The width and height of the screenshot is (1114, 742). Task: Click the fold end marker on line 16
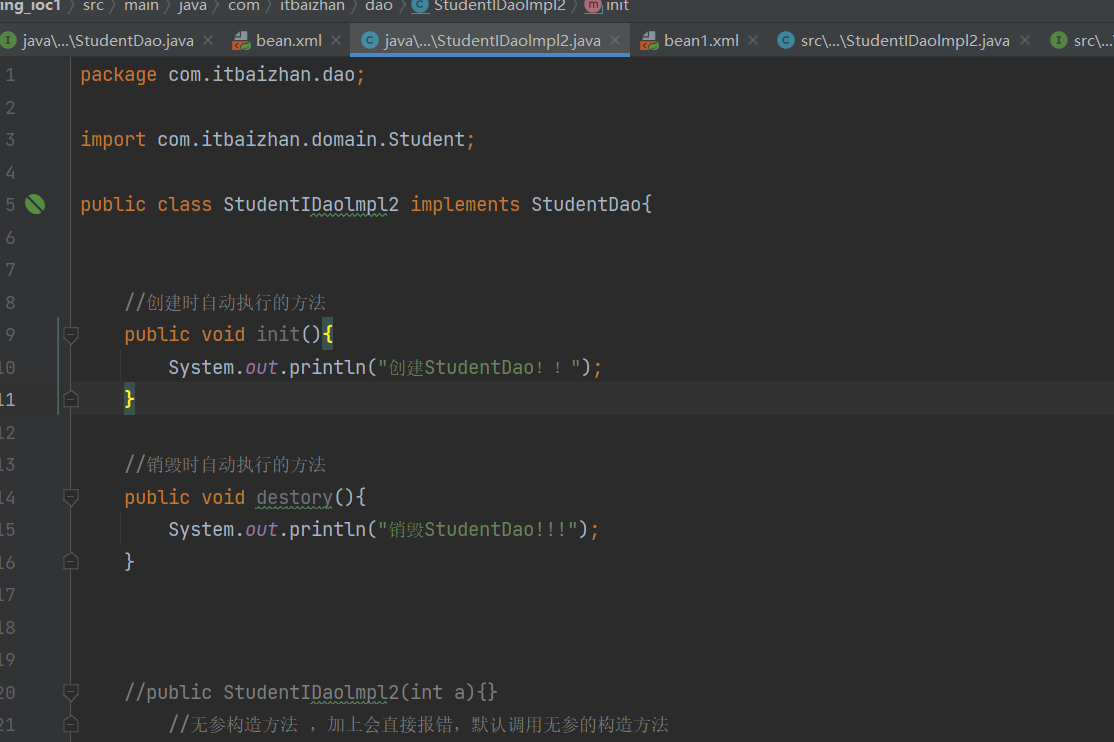pos(70,561)
